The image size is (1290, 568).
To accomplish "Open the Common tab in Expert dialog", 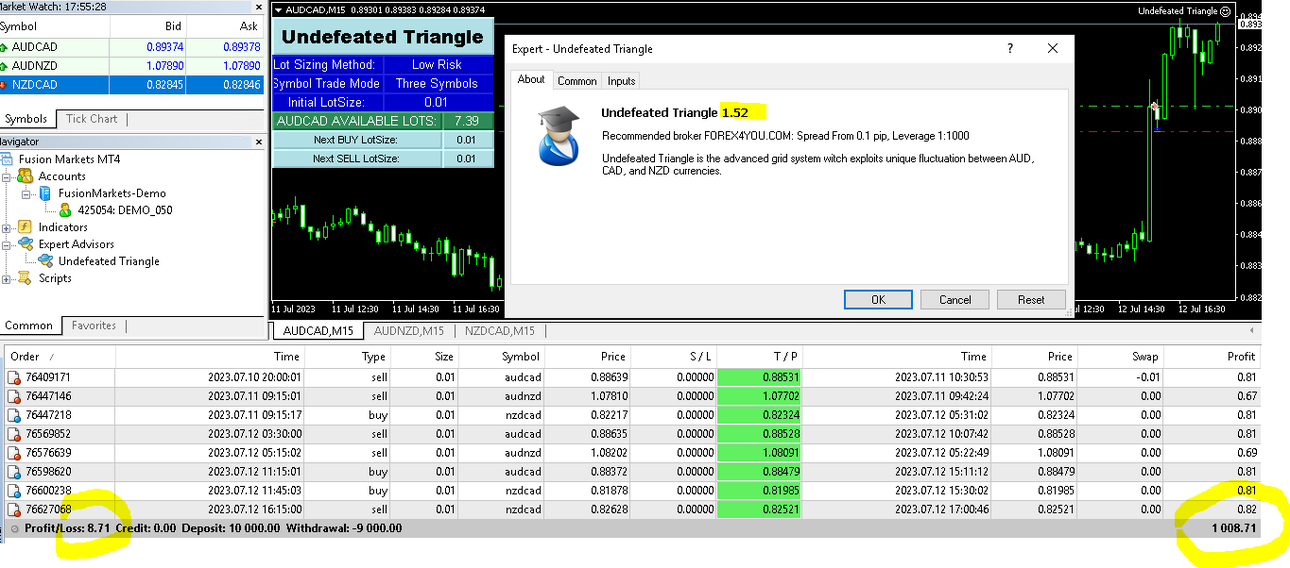I will (577, 81).
